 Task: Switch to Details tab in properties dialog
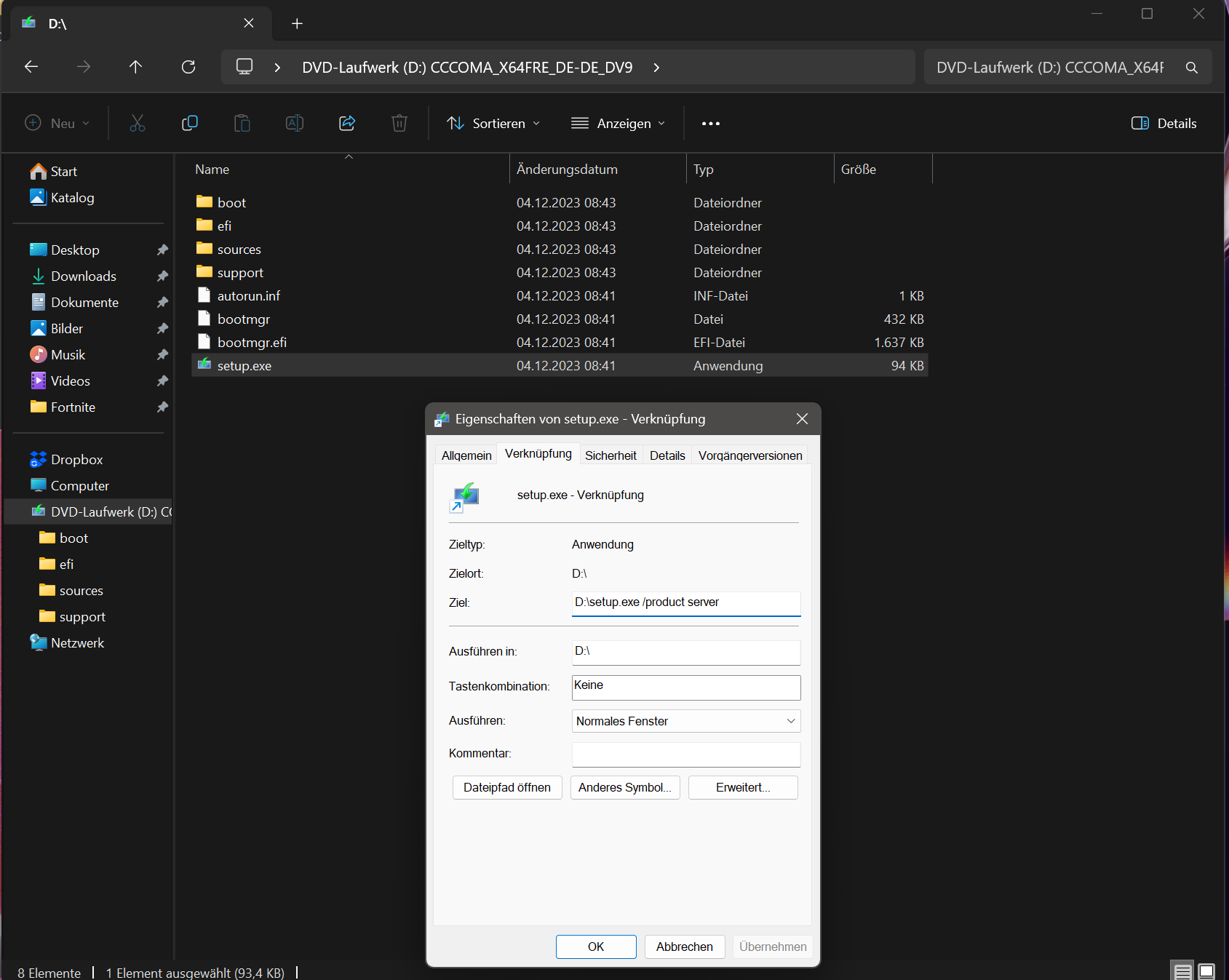(667, 455)
